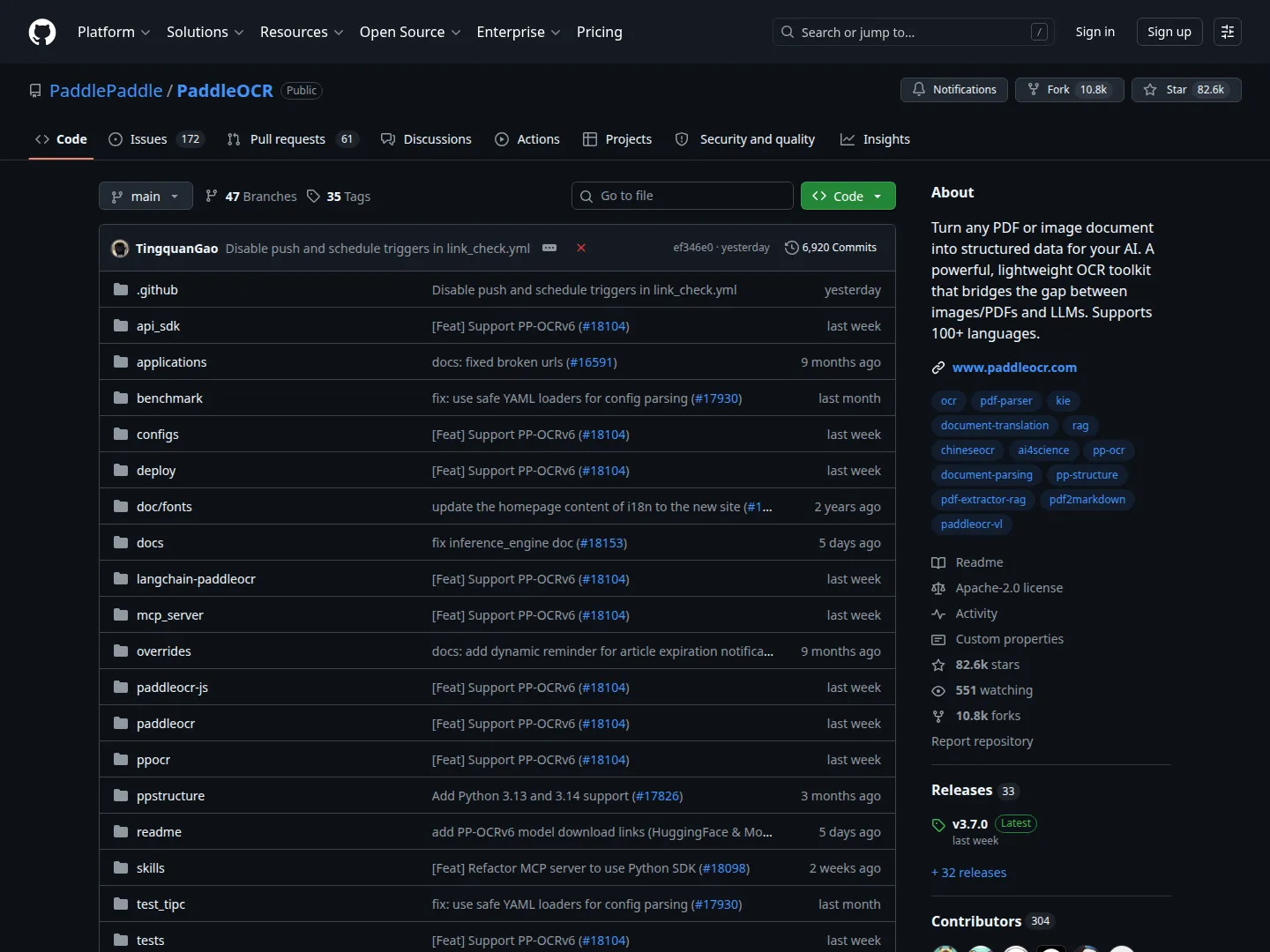Image resolution: width=1270 pixels, height=952 pixels.
Task: Switch to the Actions tab
Action: (527, 139)
